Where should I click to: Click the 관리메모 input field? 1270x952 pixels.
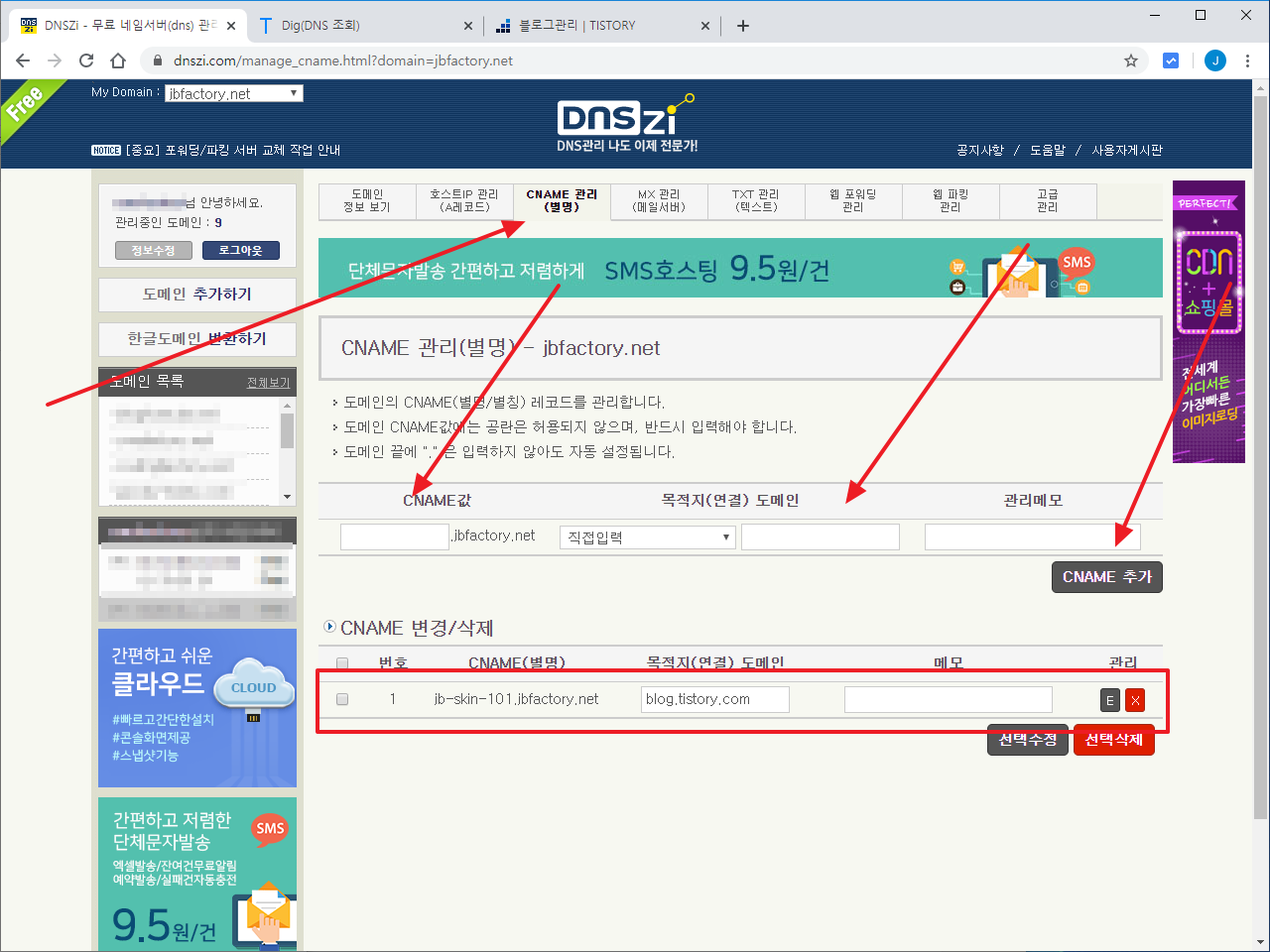click(x=1033, y=536)
